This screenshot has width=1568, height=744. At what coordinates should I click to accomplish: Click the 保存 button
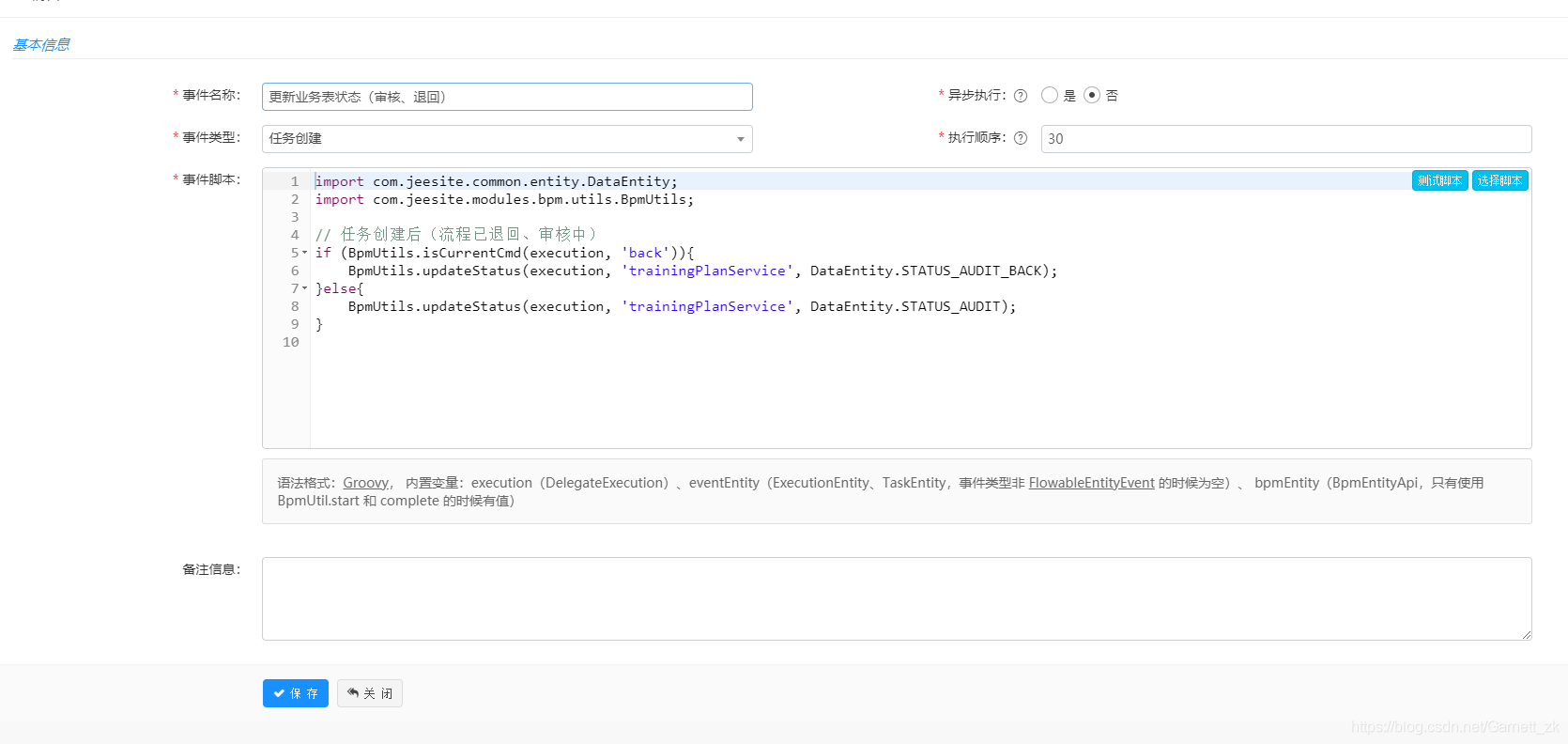coord(296,693)
